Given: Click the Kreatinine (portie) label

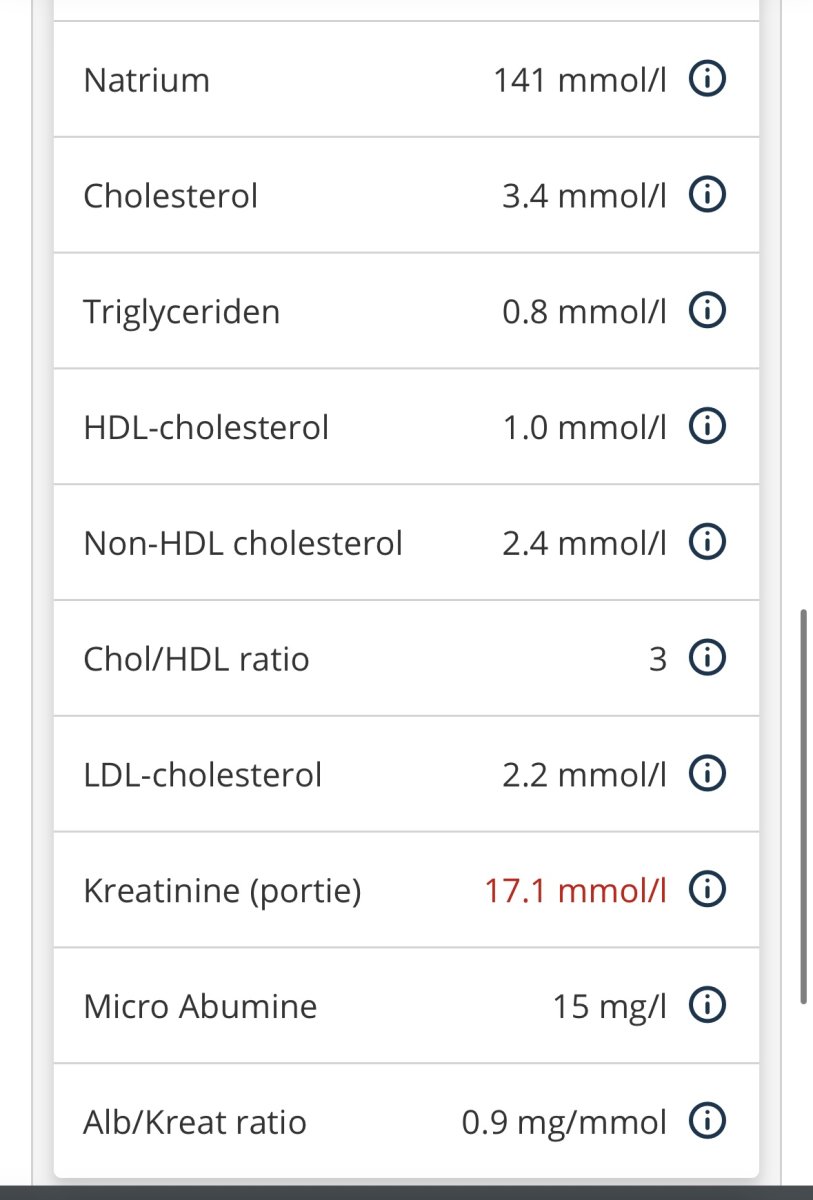Looking at the screenshot, I should 222,890.
